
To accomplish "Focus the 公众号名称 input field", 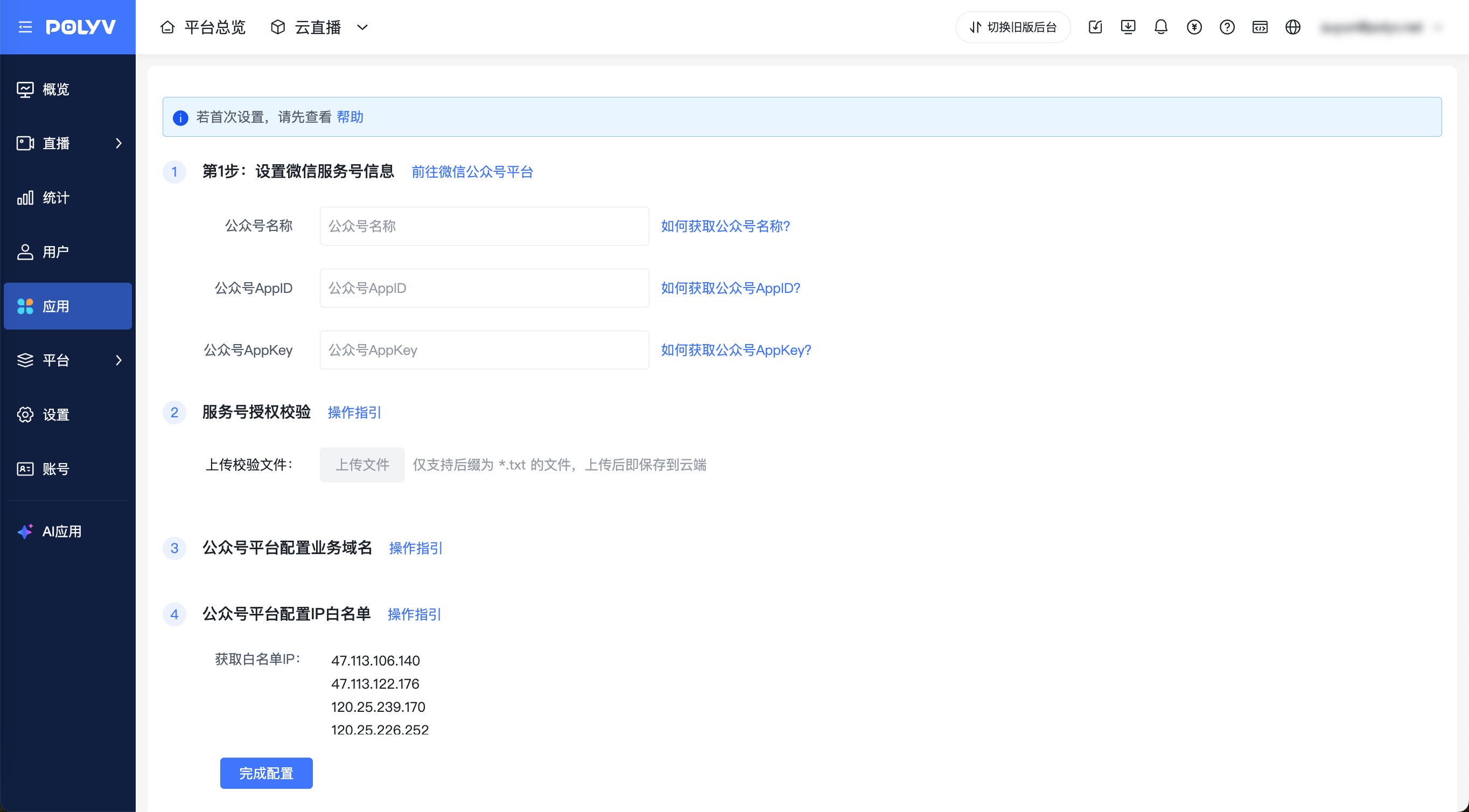I will [484, 226].
